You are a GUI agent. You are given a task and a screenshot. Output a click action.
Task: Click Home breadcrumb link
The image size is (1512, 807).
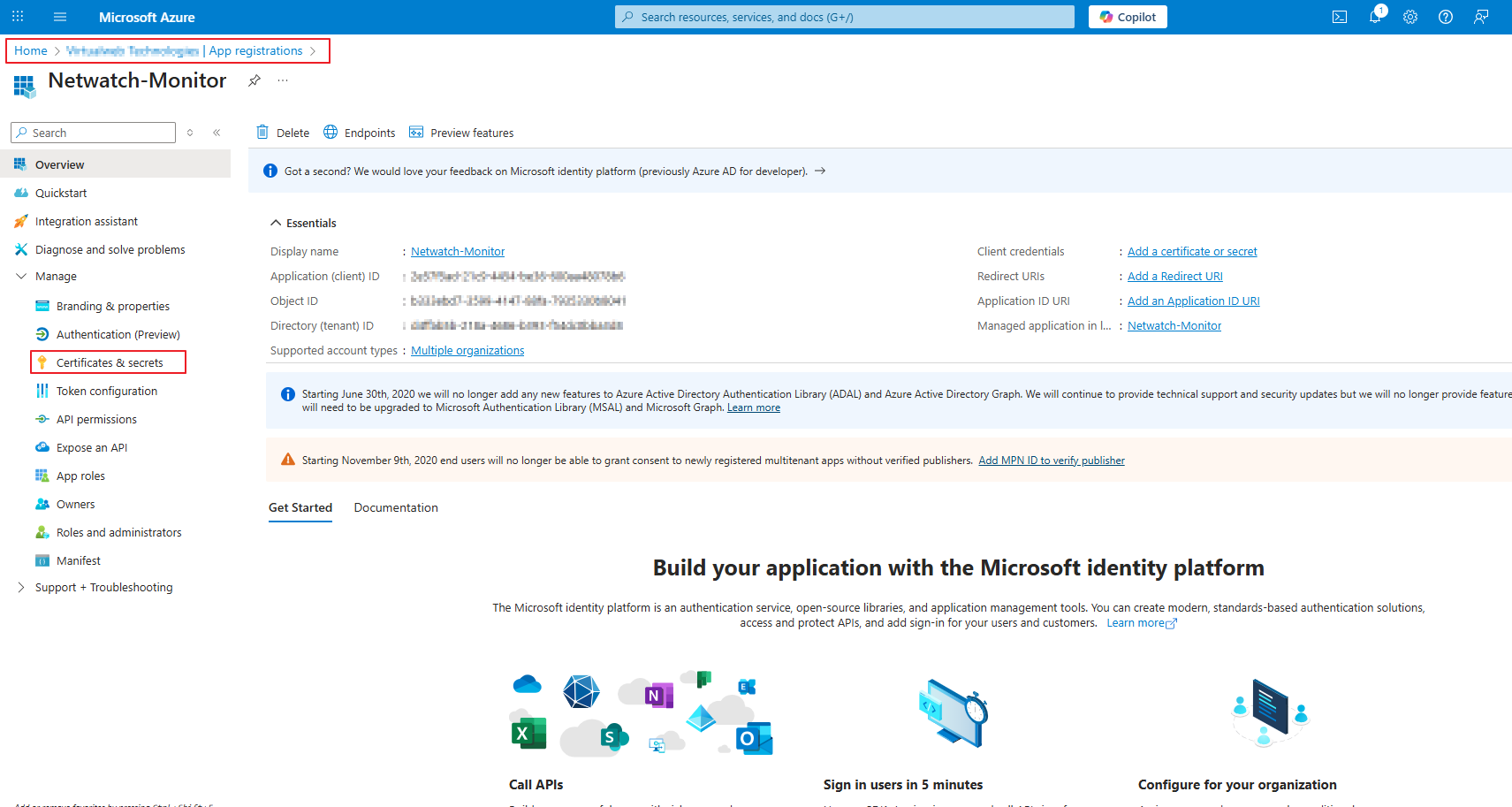pyautogui.click(x=31, y=50)
